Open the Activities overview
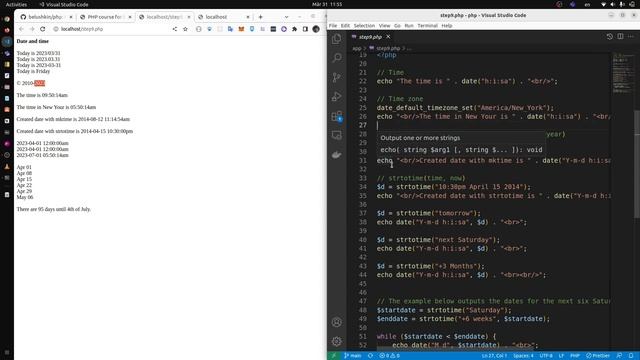The height and width of the screenshot is (360, 640). [x=16, y=4]
